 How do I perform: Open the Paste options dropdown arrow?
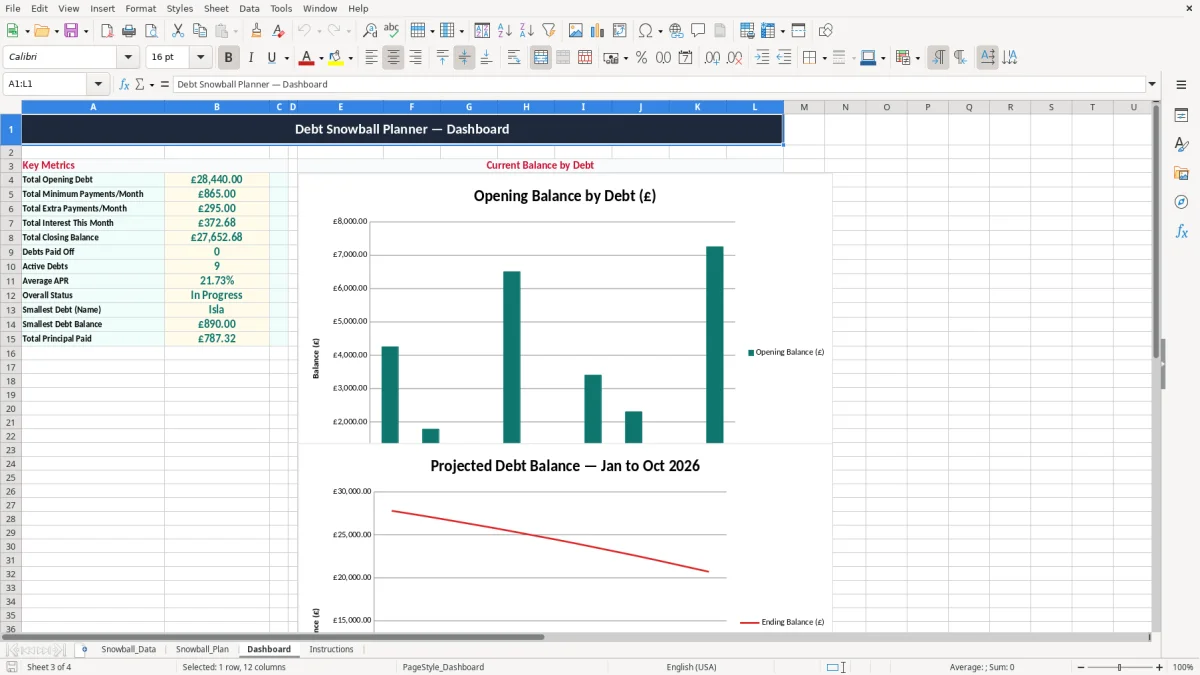click(235, 31)
